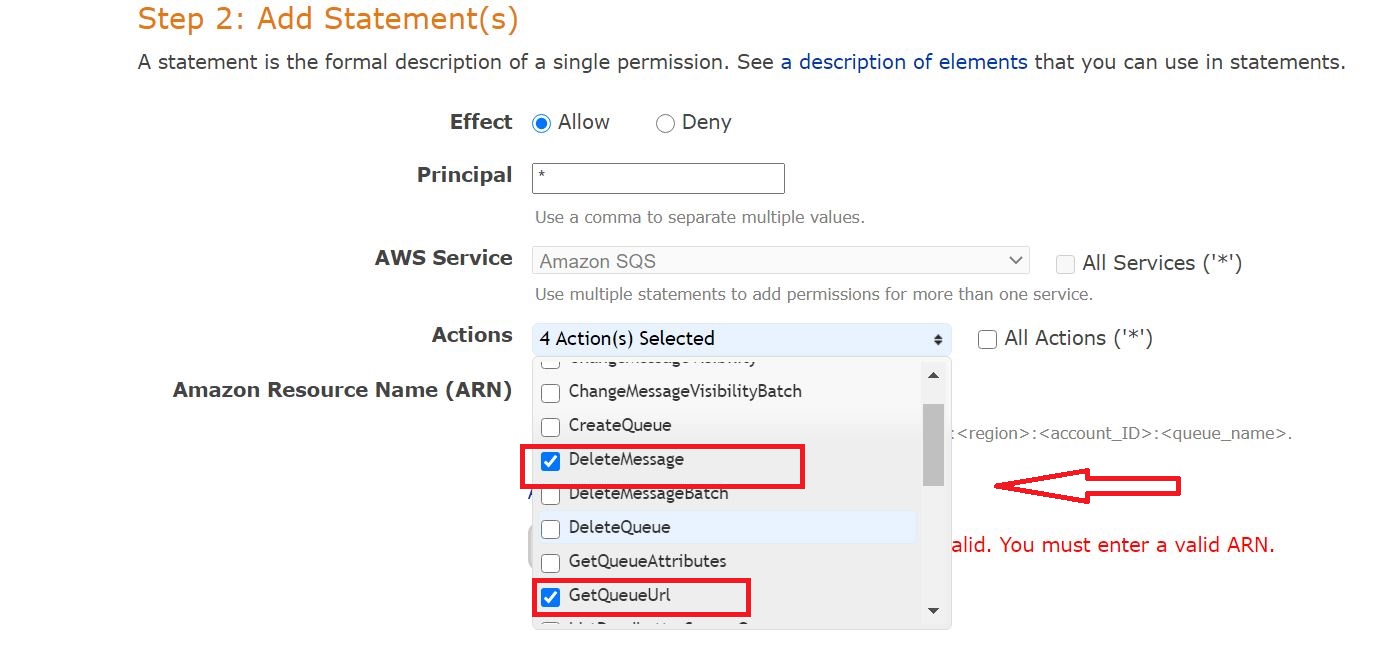This screenshot has height=650, width=1384.
Task: Tick the CreateQueue action checkbox
Action: 550,427
